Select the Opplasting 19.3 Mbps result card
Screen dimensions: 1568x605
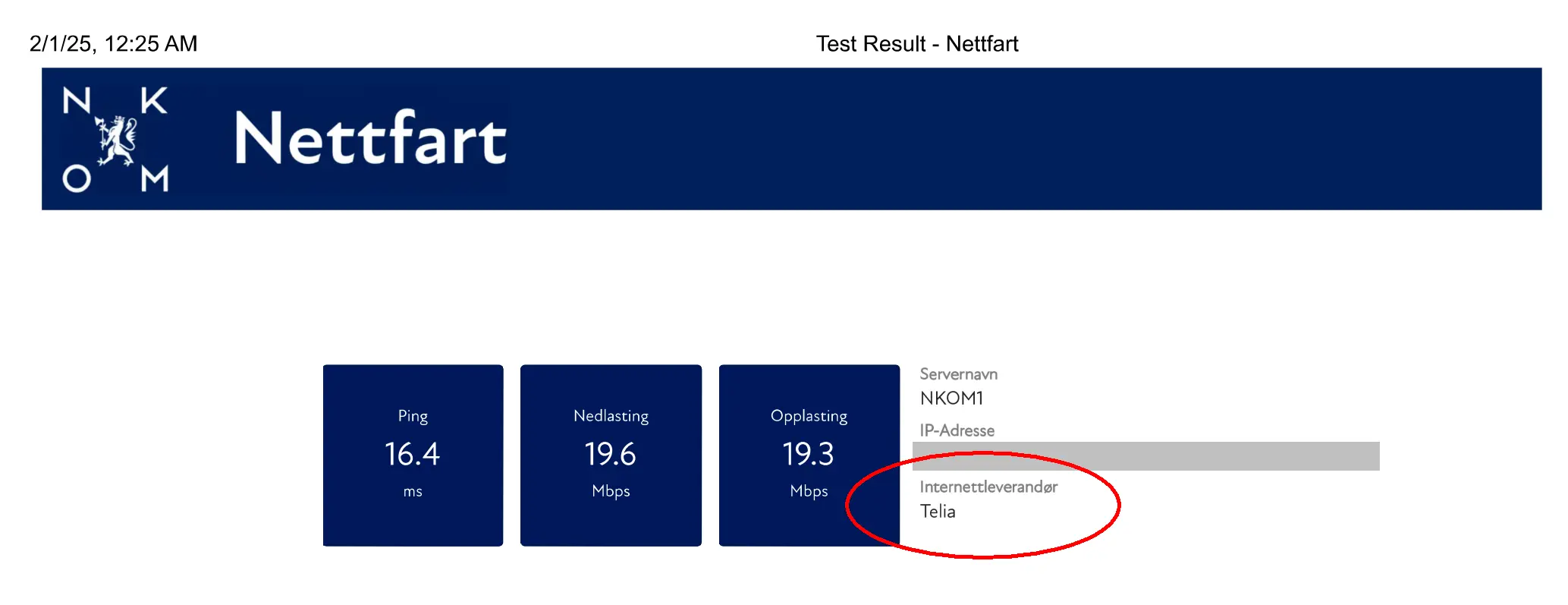pos(809,455)
